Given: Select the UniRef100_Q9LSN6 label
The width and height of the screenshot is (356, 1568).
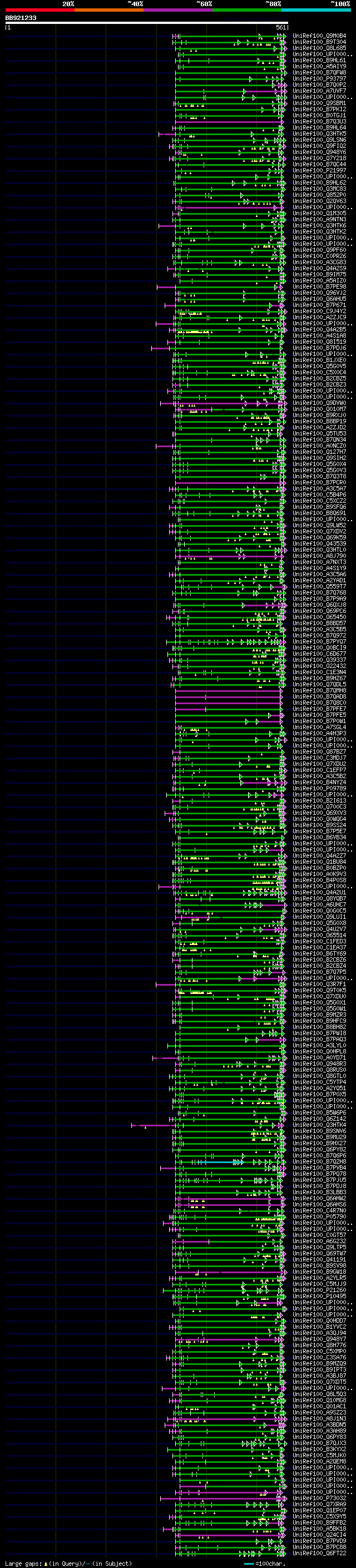Looking at the screenshot, I should [x=319, y=140].
